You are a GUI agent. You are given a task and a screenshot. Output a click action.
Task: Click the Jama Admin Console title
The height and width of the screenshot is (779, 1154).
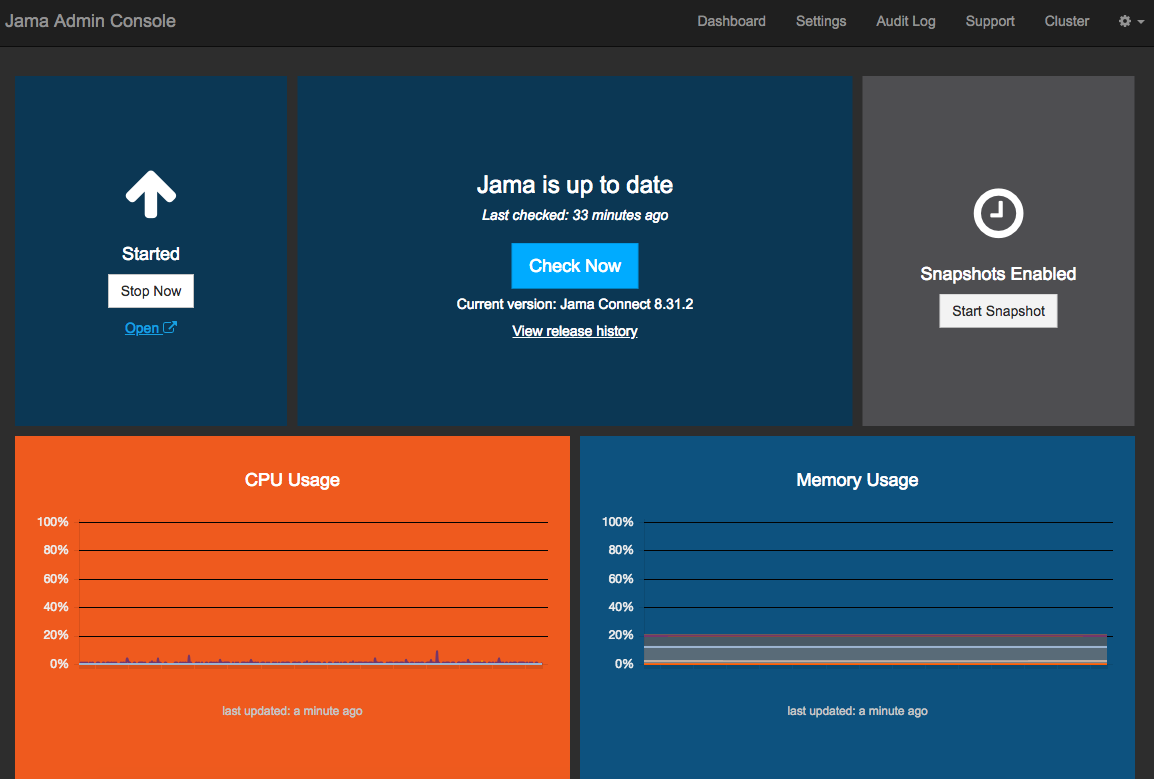point(90,21)
